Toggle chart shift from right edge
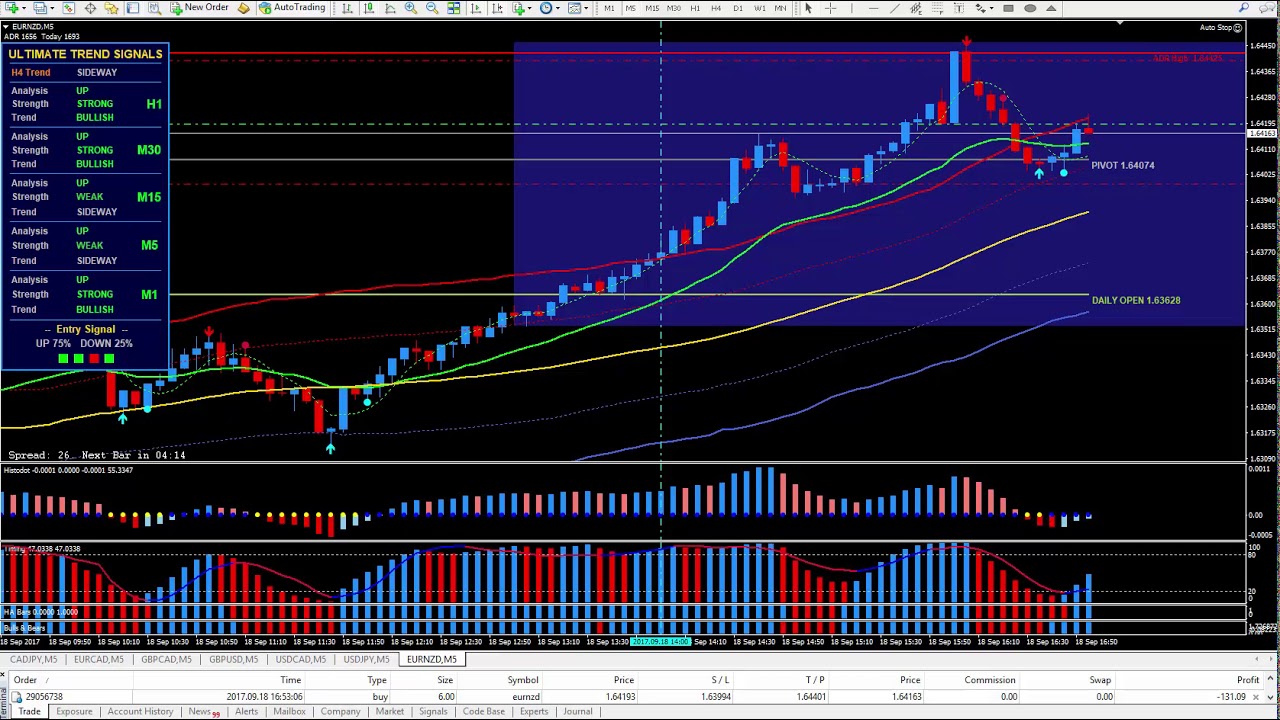Screen dimensions: 1280x720 pyautogui.click(x=496, y=8)
